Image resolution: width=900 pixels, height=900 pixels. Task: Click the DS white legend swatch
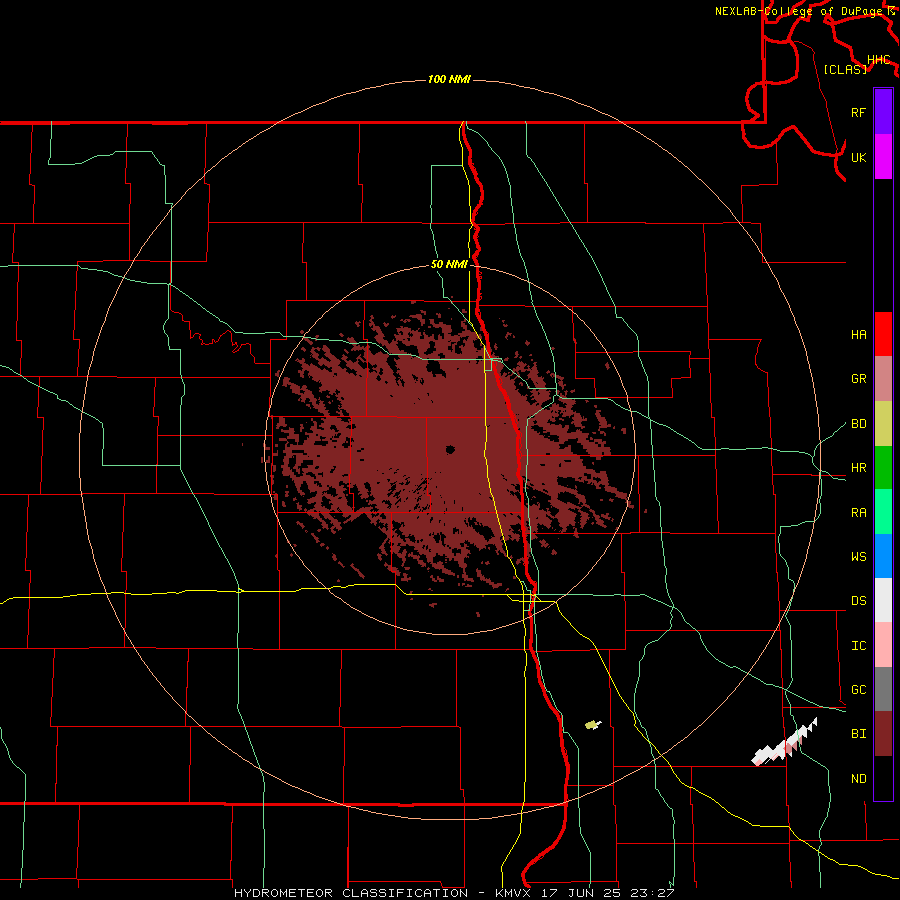(883, 600)
